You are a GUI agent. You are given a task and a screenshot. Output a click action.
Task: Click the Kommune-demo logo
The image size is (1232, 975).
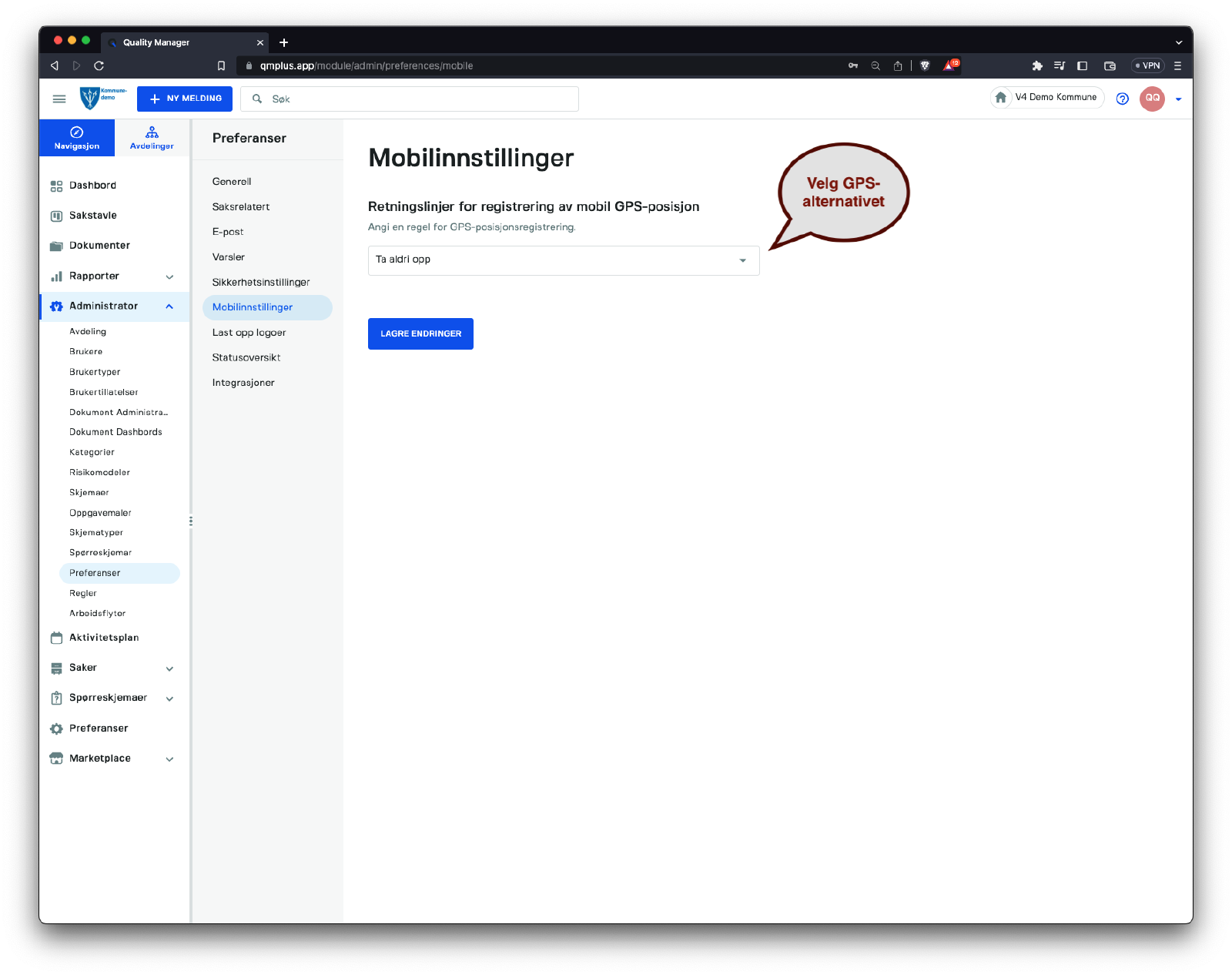pos(102,98)
